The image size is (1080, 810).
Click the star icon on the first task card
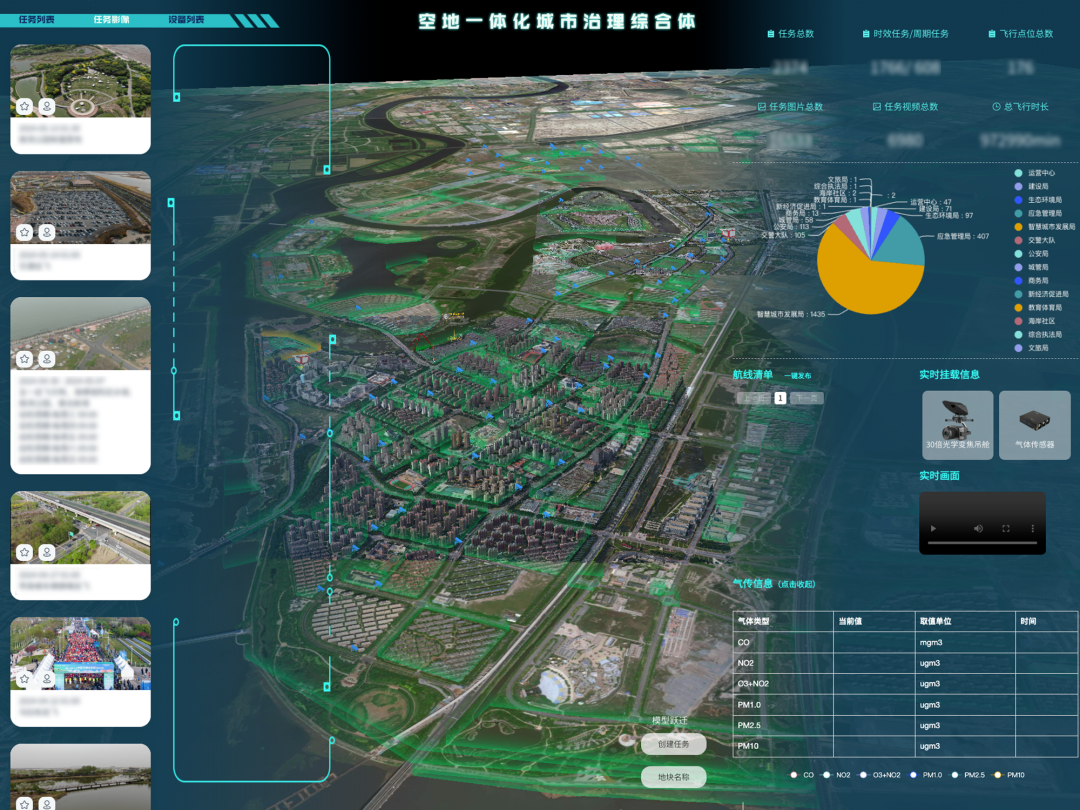(24, 106)
